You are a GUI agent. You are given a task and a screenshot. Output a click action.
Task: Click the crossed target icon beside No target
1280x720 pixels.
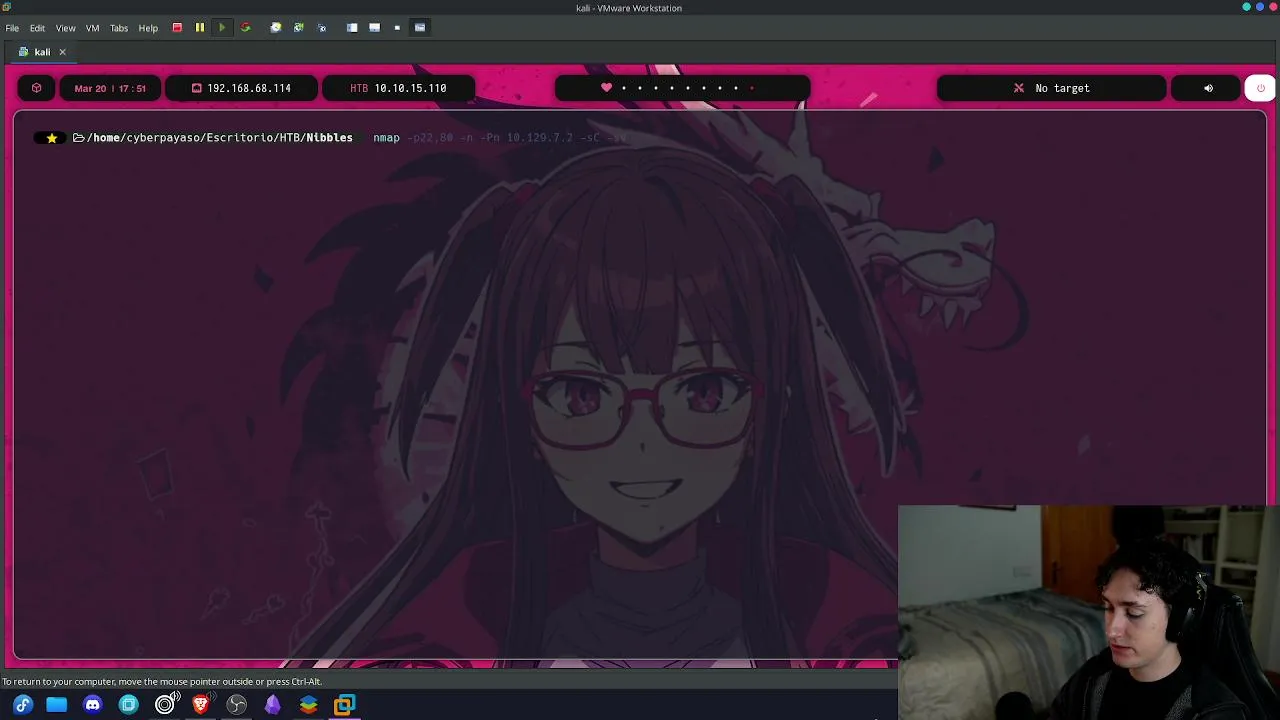tap(1019, 88)
